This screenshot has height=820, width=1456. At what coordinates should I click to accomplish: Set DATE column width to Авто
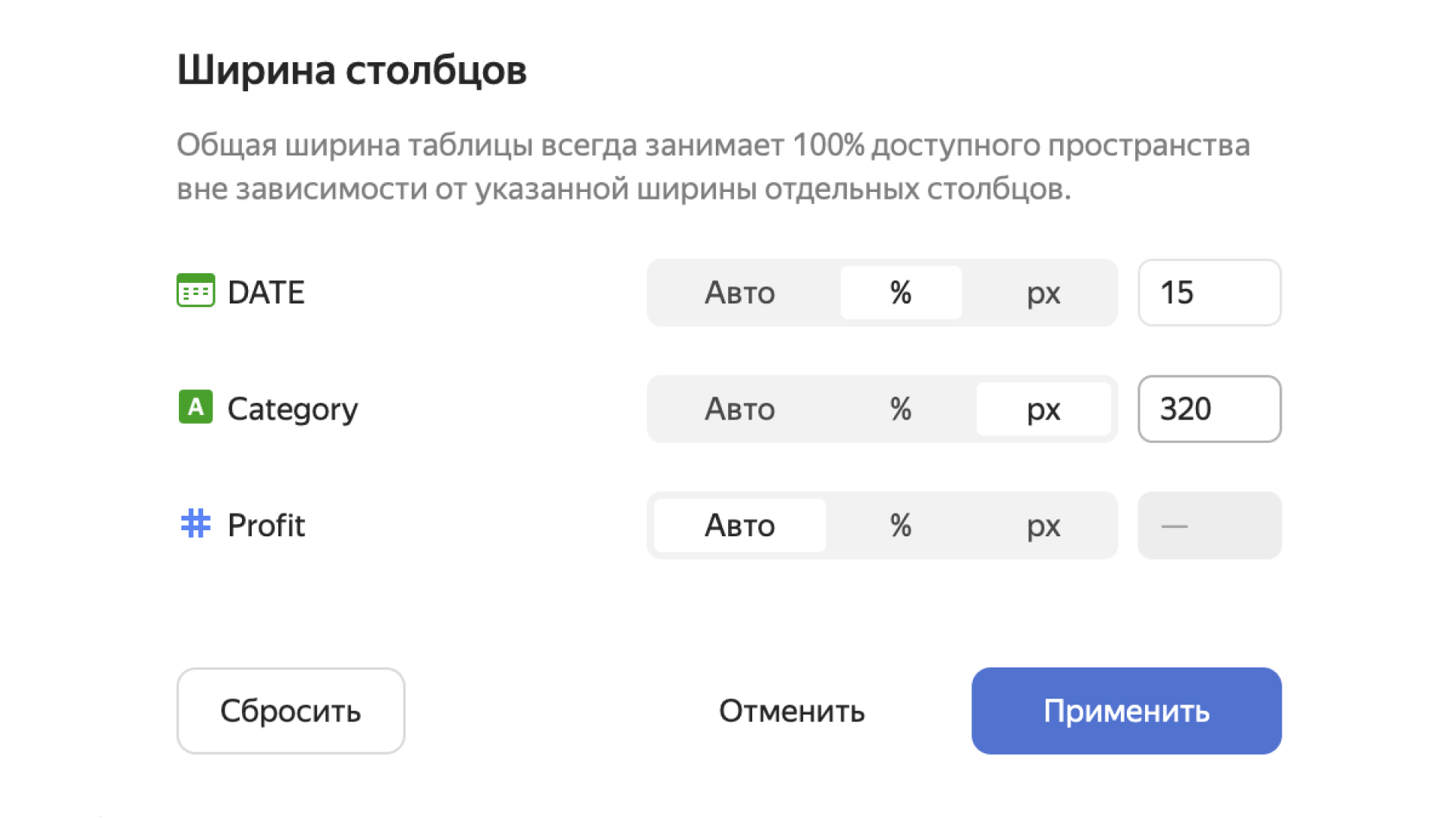click(739, 293)
